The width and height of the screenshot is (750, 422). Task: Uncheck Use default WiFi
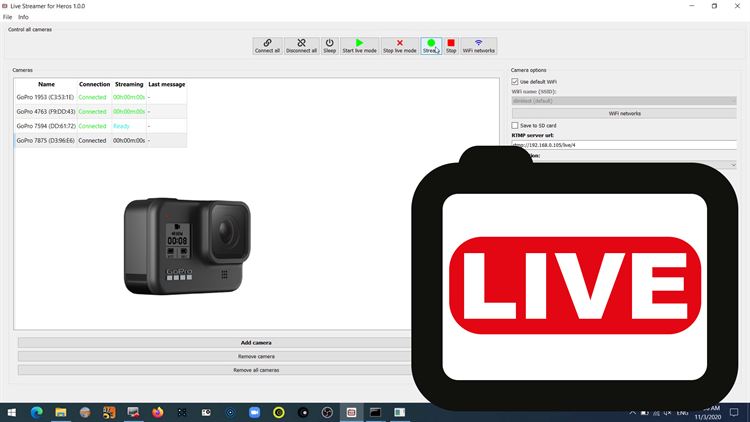[515, 82]
